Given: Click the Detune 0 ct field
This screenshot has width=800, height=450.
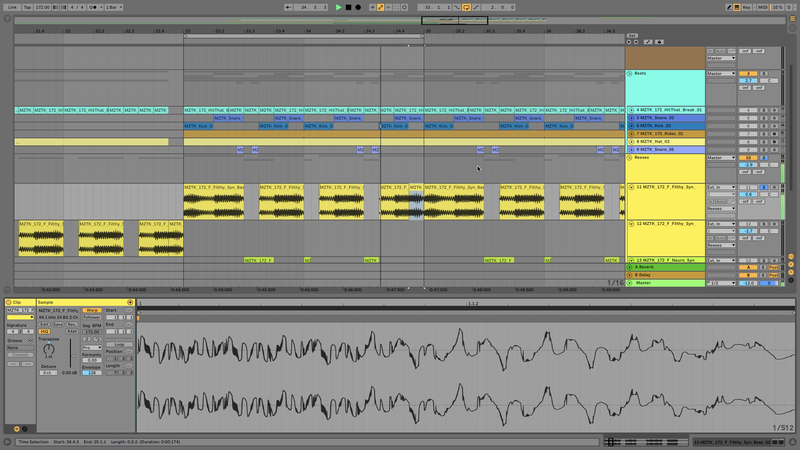Looking at the screenshot, I should point(48,373).
